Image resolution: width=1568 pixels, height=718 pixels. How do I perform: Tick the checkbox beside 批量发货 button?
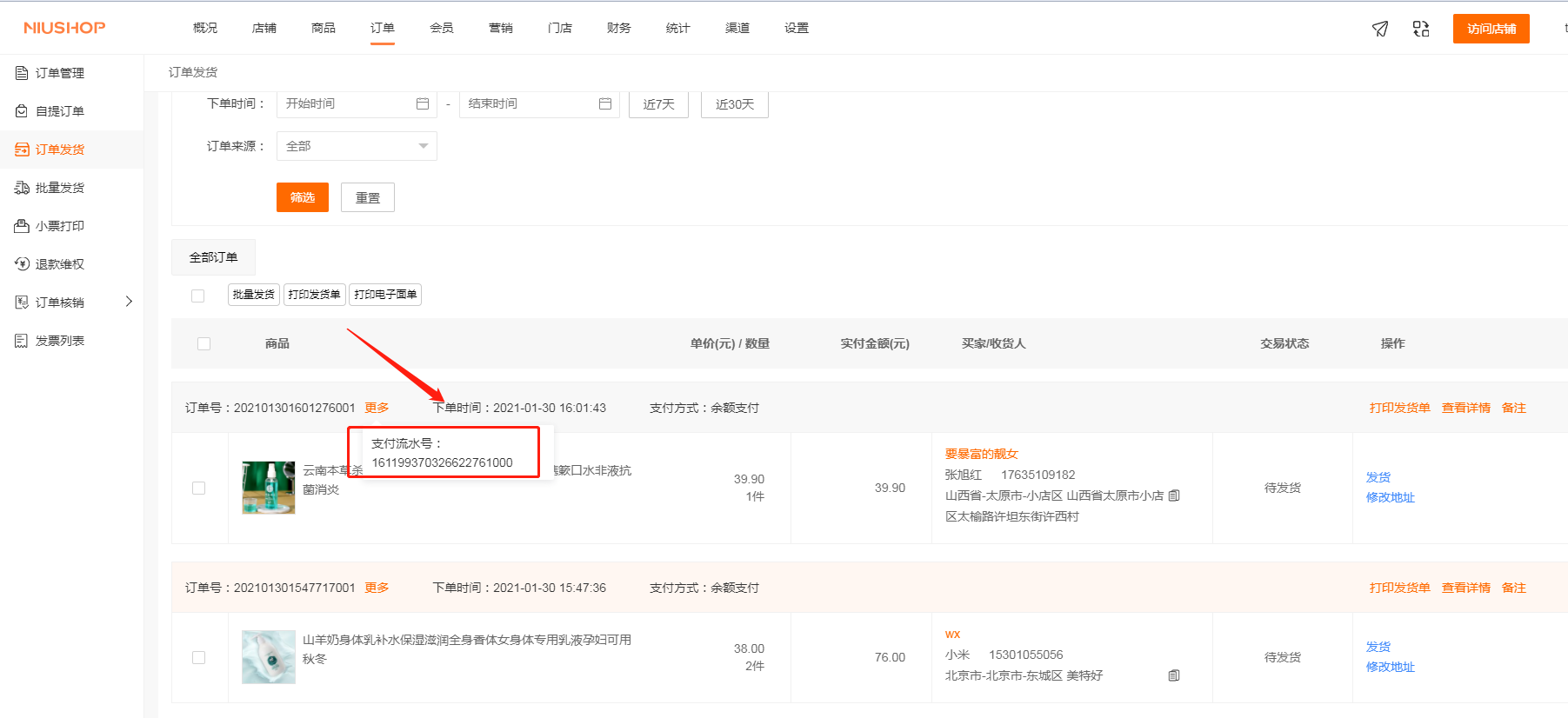click(x=198, y=296)
